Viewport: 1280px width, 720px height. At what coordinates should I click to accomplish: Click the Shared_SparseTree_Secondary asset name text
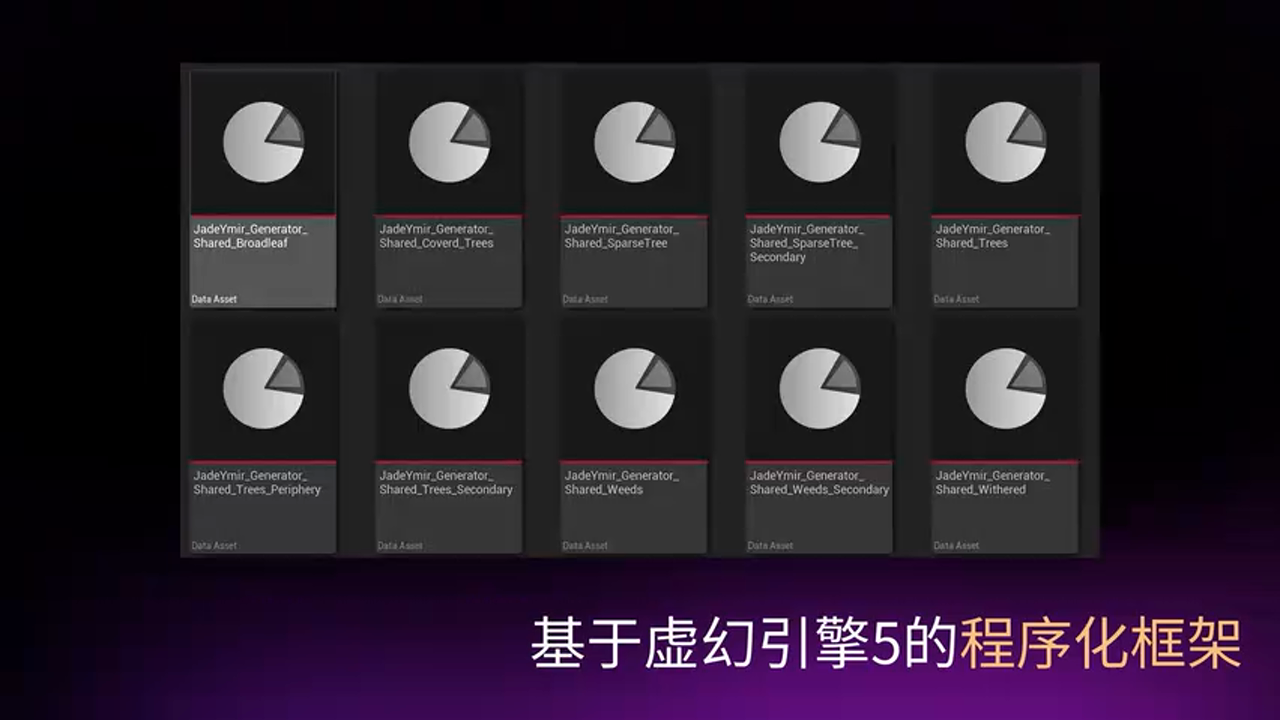click(x=806, y=243)
